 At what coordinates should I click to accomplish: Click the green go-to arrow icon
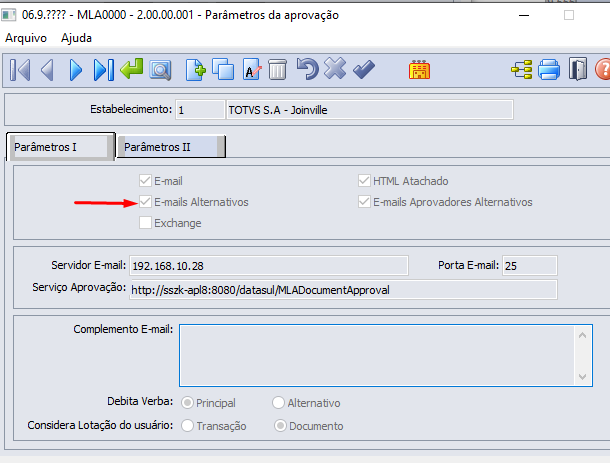tap(132, 69)
